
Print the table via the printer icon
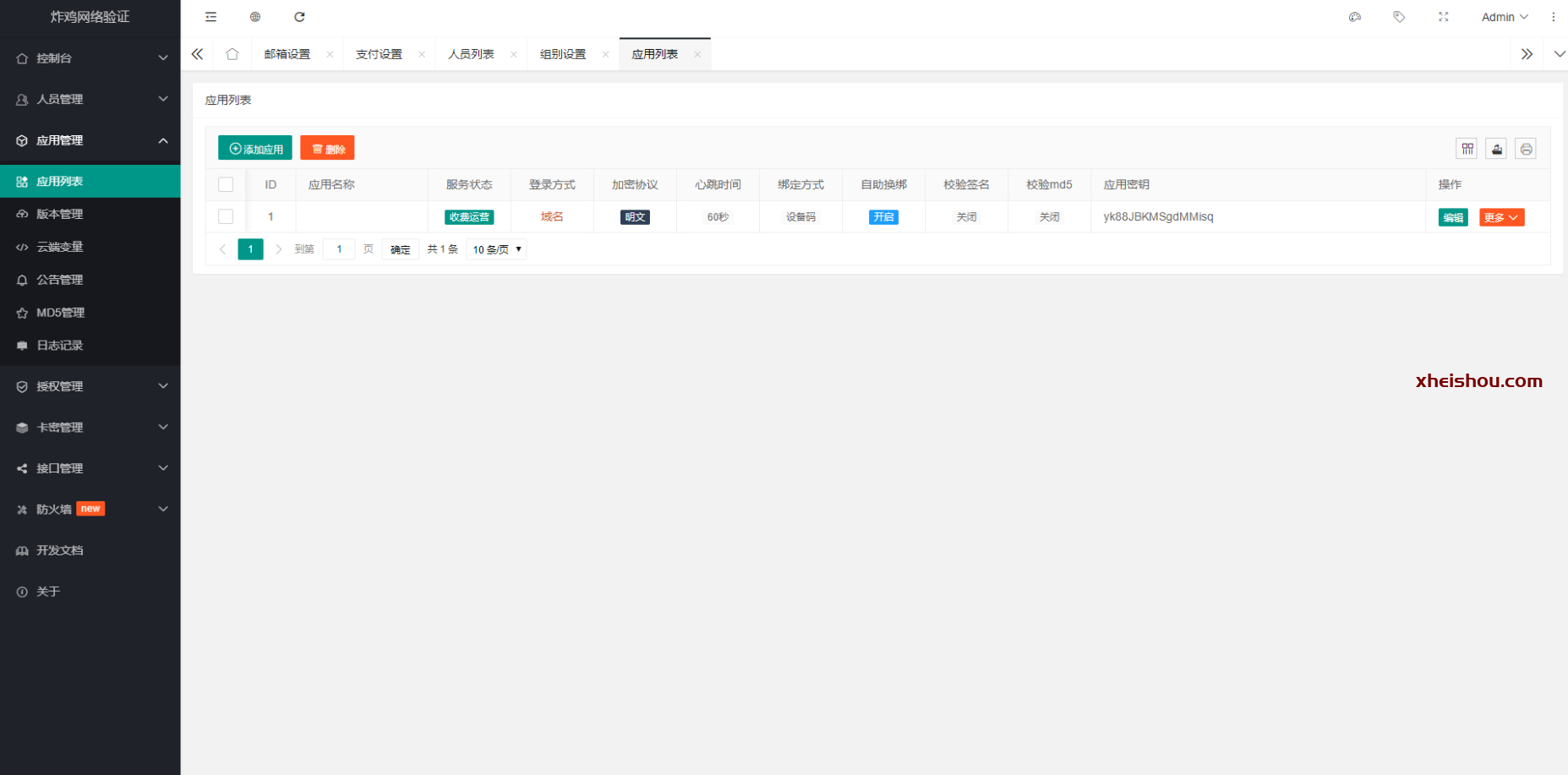(1526, 149)
